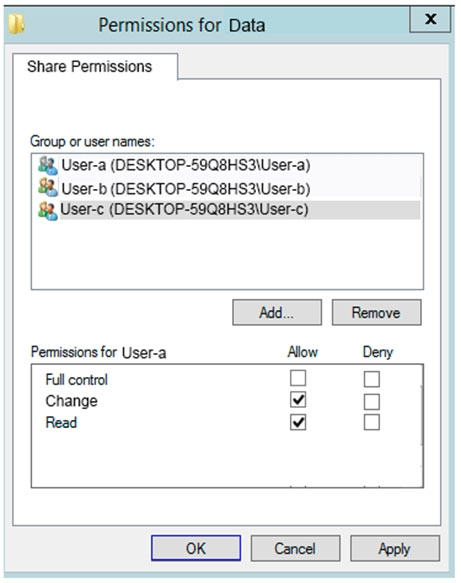This screenshot has width=461, height=583.
Task: Uncheck Allow for Change permission
Action: (x=298, y=400)
